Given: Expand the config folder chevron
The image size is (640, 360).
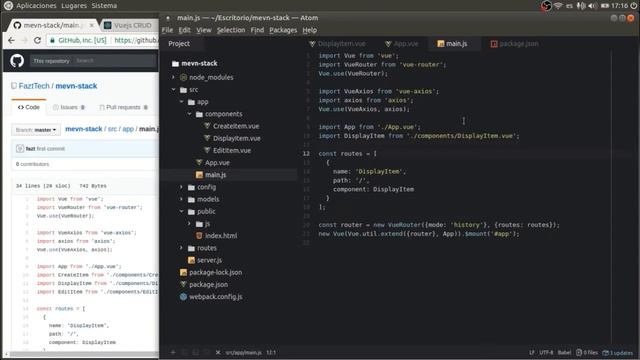Looking at the screenshot, I should (182, 187).
